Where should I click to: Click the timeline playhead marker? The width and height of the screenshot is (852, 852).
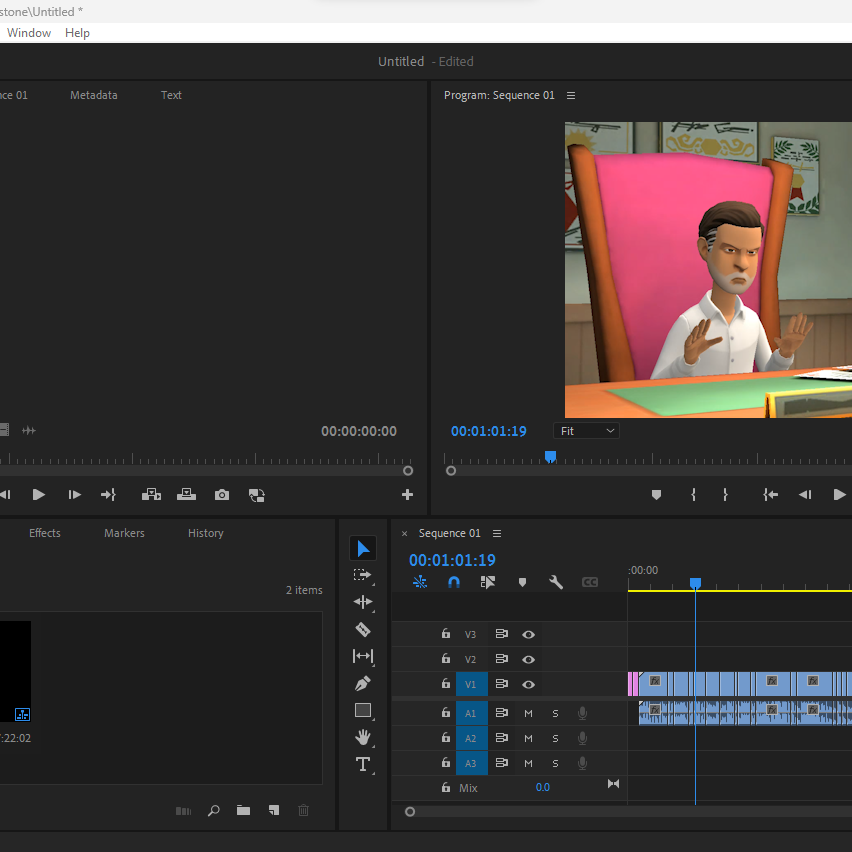click(695, 583)
